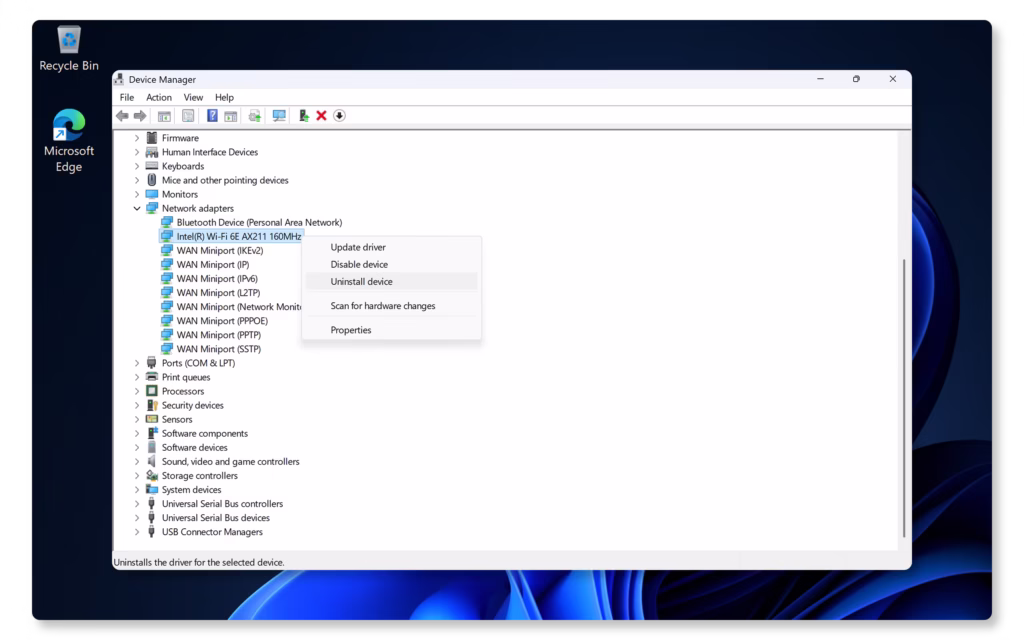Image resolution: width=1024 pixels, height=640 pixels.
Task: Click the Processors category icon
Action: [152, 391]
